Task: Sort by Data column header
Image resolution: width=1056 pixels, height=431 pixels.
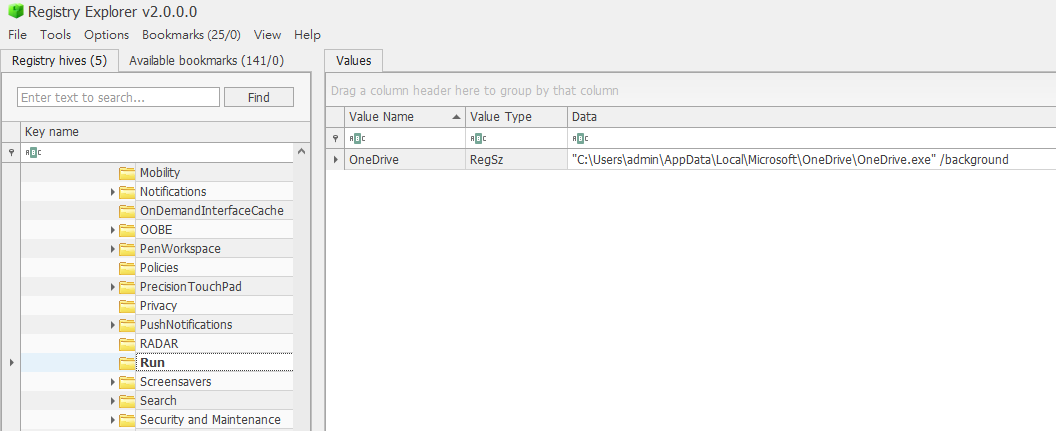Action: pyautogui.click(x=812, y=117)
